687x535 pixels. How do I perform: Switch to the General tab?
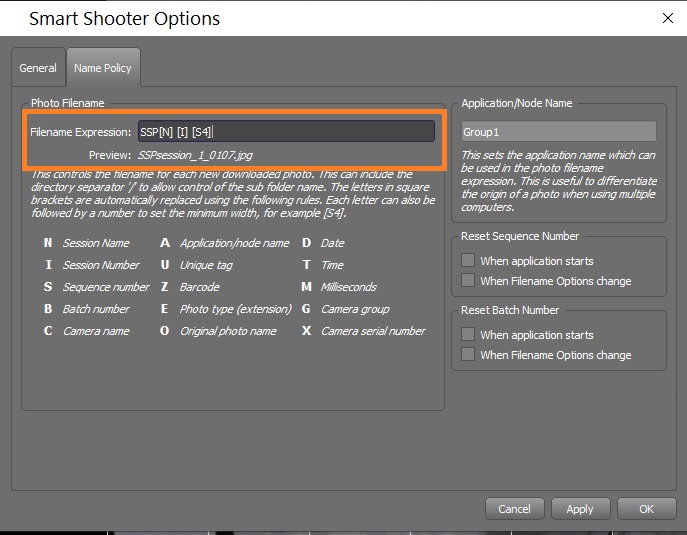coord(38,68)
